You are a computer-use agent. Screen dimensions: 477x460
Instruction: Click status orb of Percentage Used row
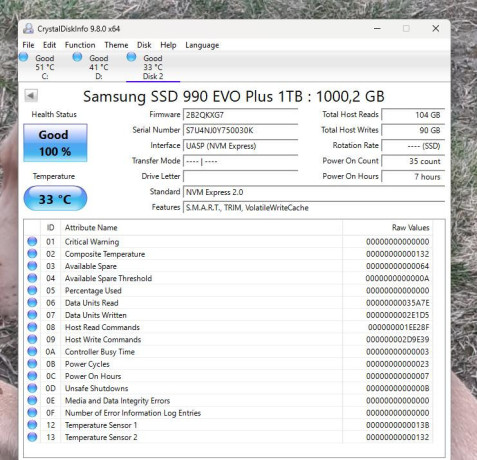(x=32, y=290)
